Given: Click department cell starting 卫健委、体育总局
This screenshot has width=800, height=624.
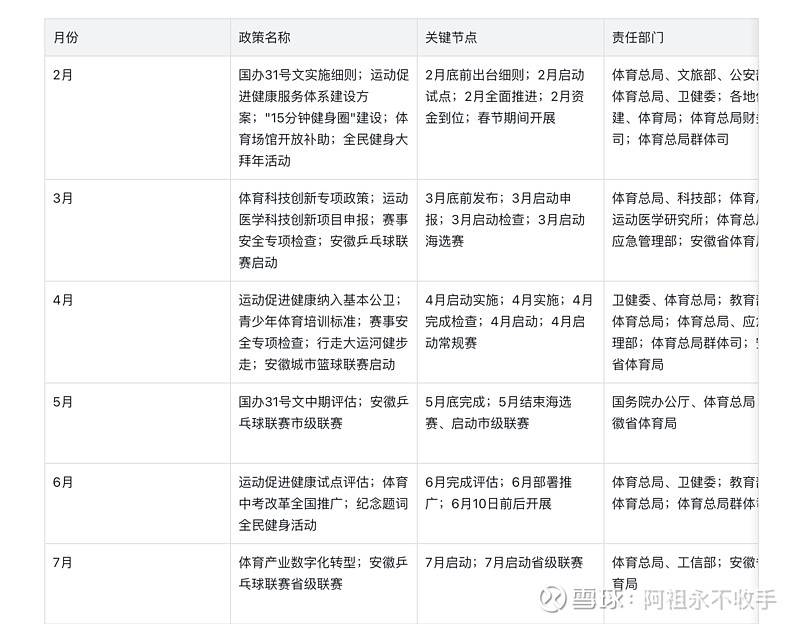Looking at the screenshot, I should click(681, 332).
